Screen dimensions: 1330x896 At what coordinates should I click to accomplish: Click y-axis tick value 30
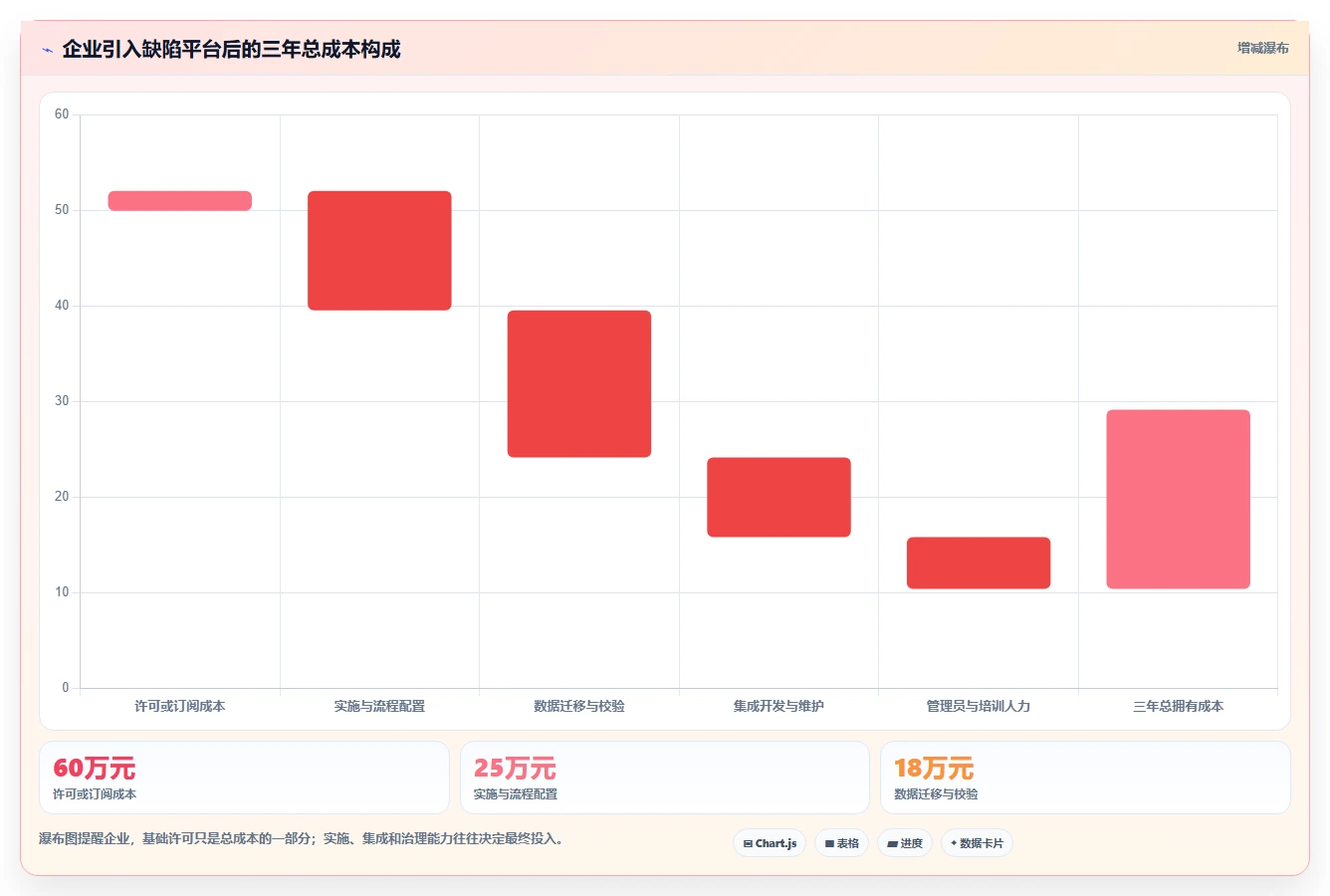pos(62,401)
